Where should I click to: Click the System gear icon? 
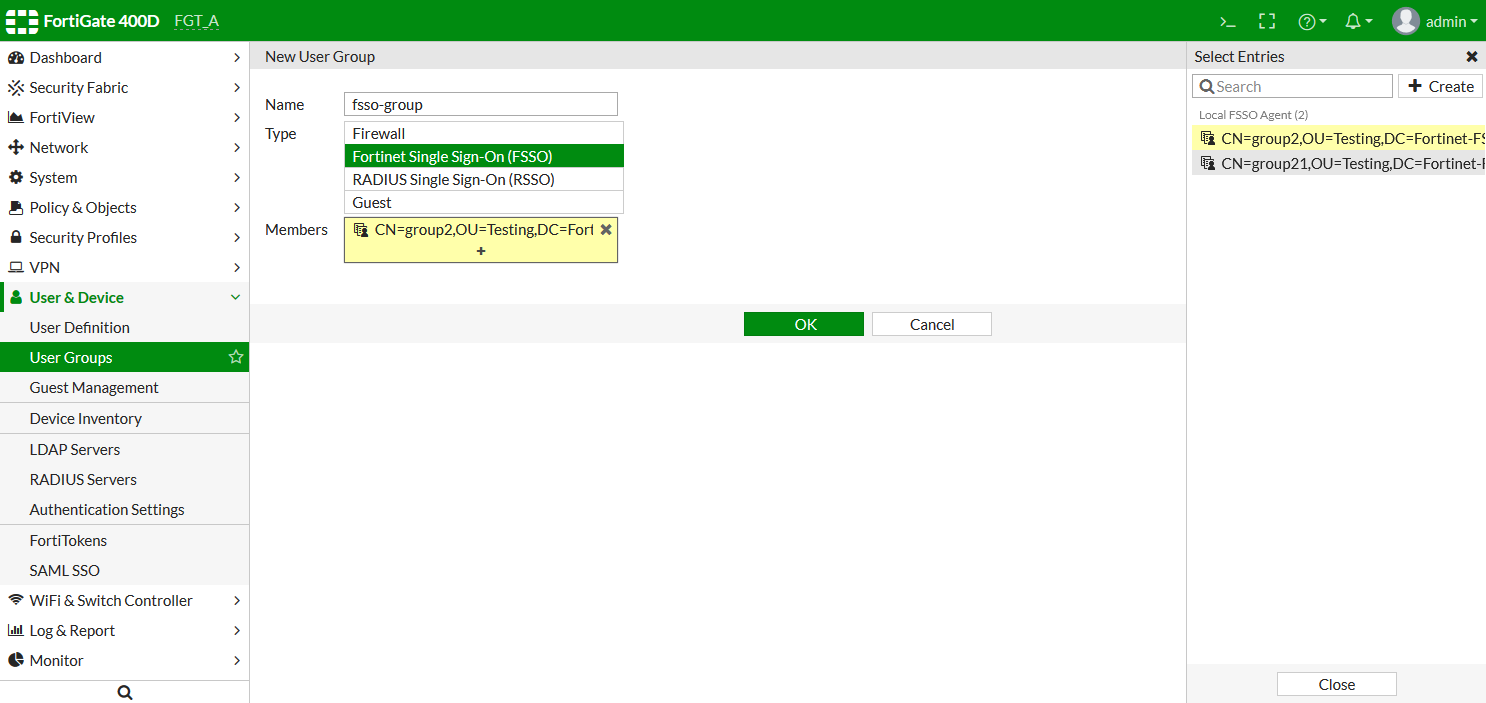pos(15,178)
